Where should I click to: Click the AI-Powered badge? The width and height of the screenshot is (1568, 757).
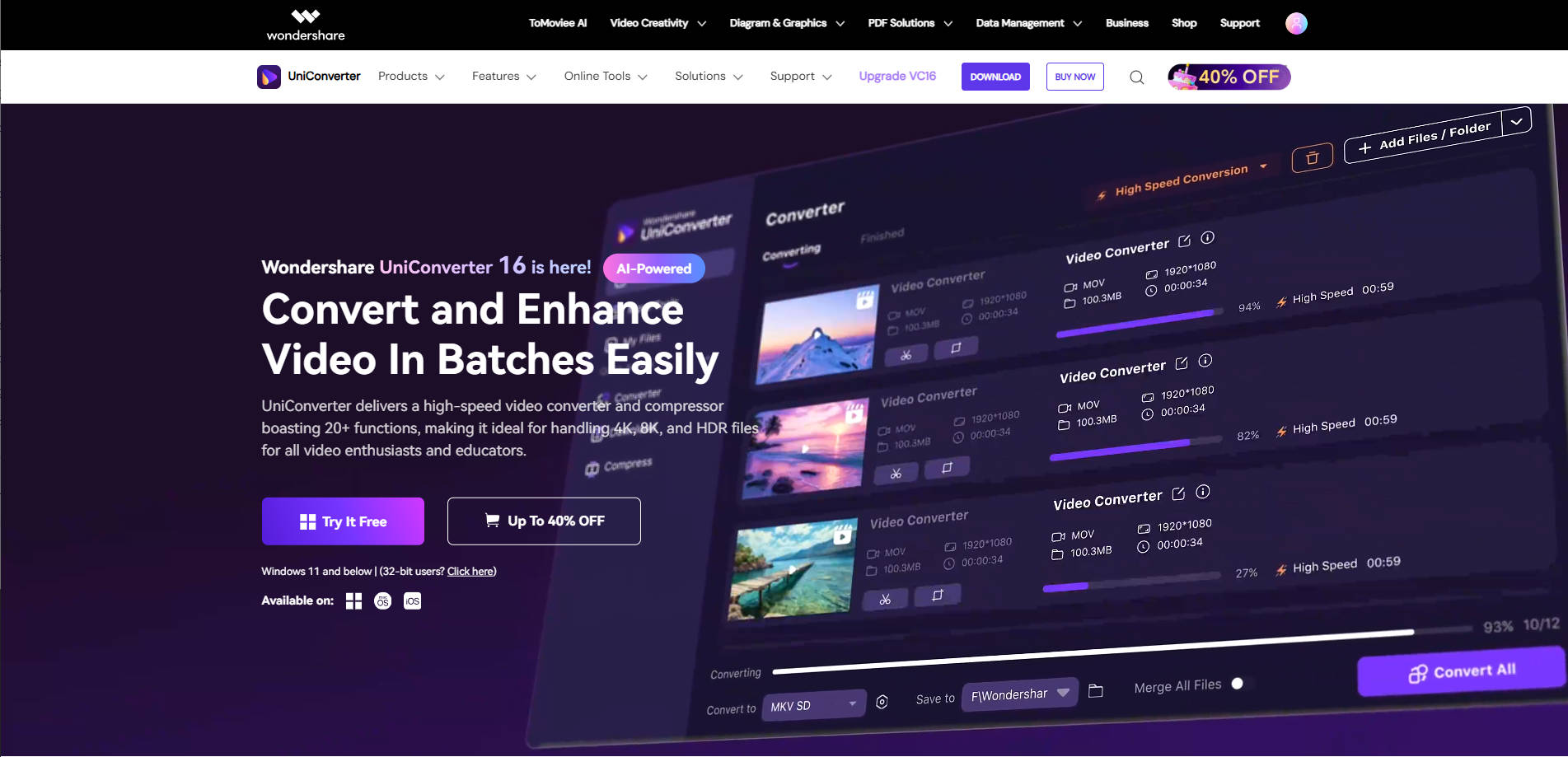point(654,269)
